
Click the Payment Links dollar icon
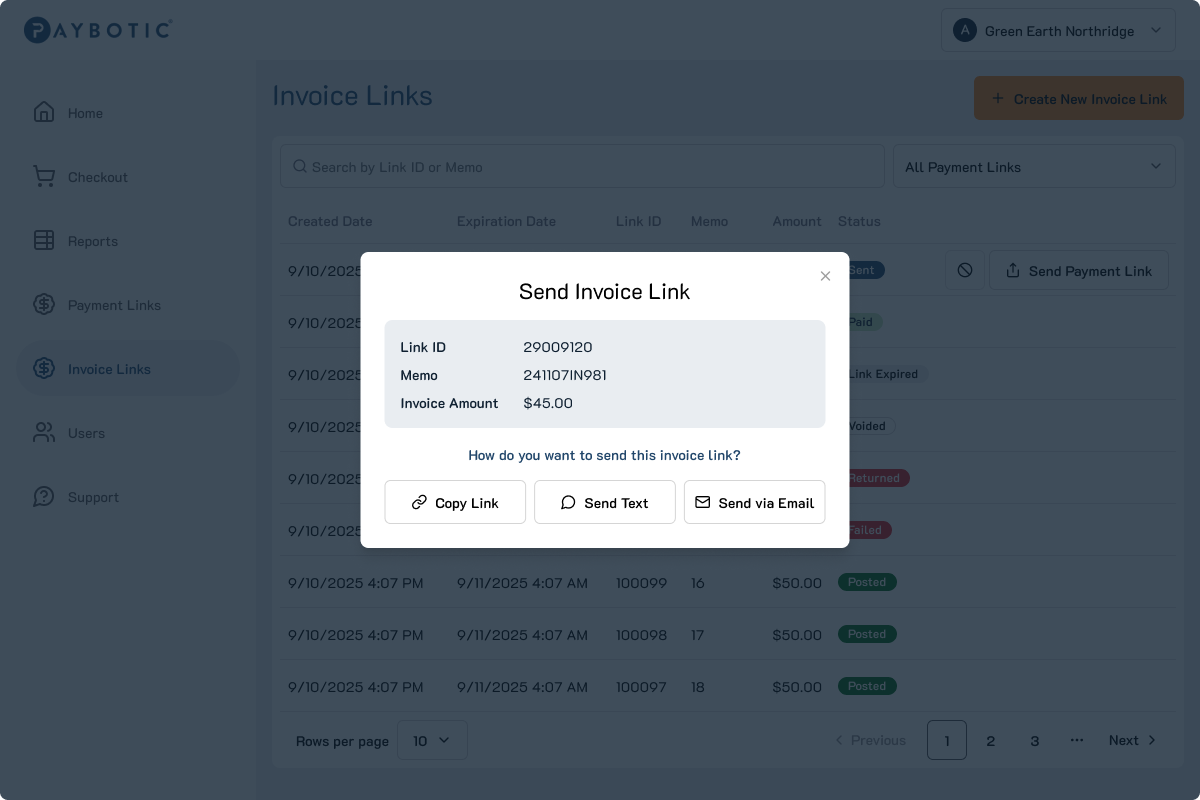44,305
